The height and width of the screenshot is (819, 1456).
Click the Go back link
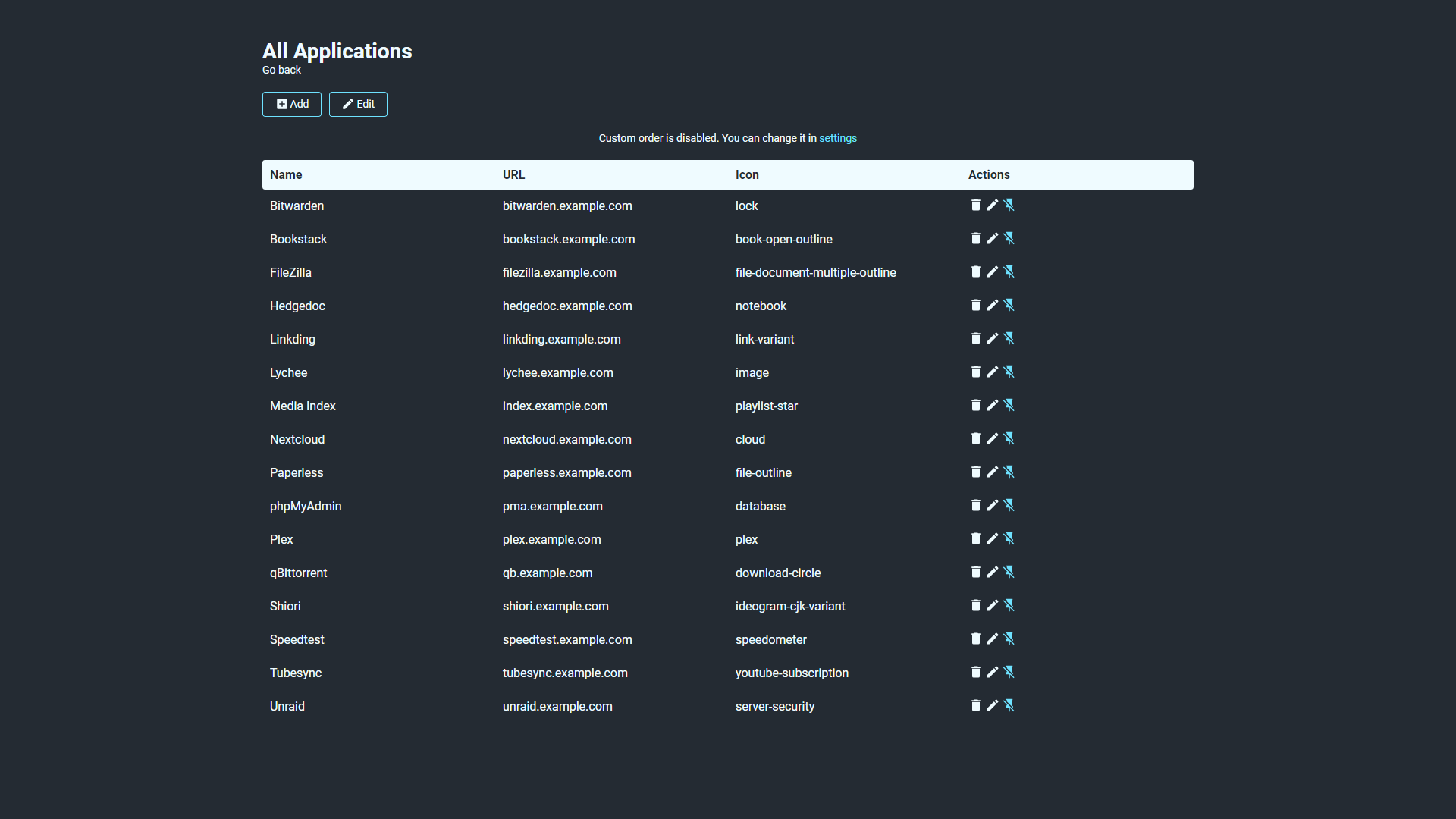pyautogui.click(x=281, y=70)
